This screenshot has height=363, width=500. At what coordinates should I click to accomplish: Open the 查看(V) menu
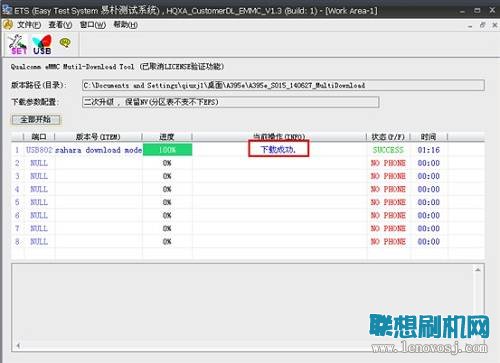(60, 25)
